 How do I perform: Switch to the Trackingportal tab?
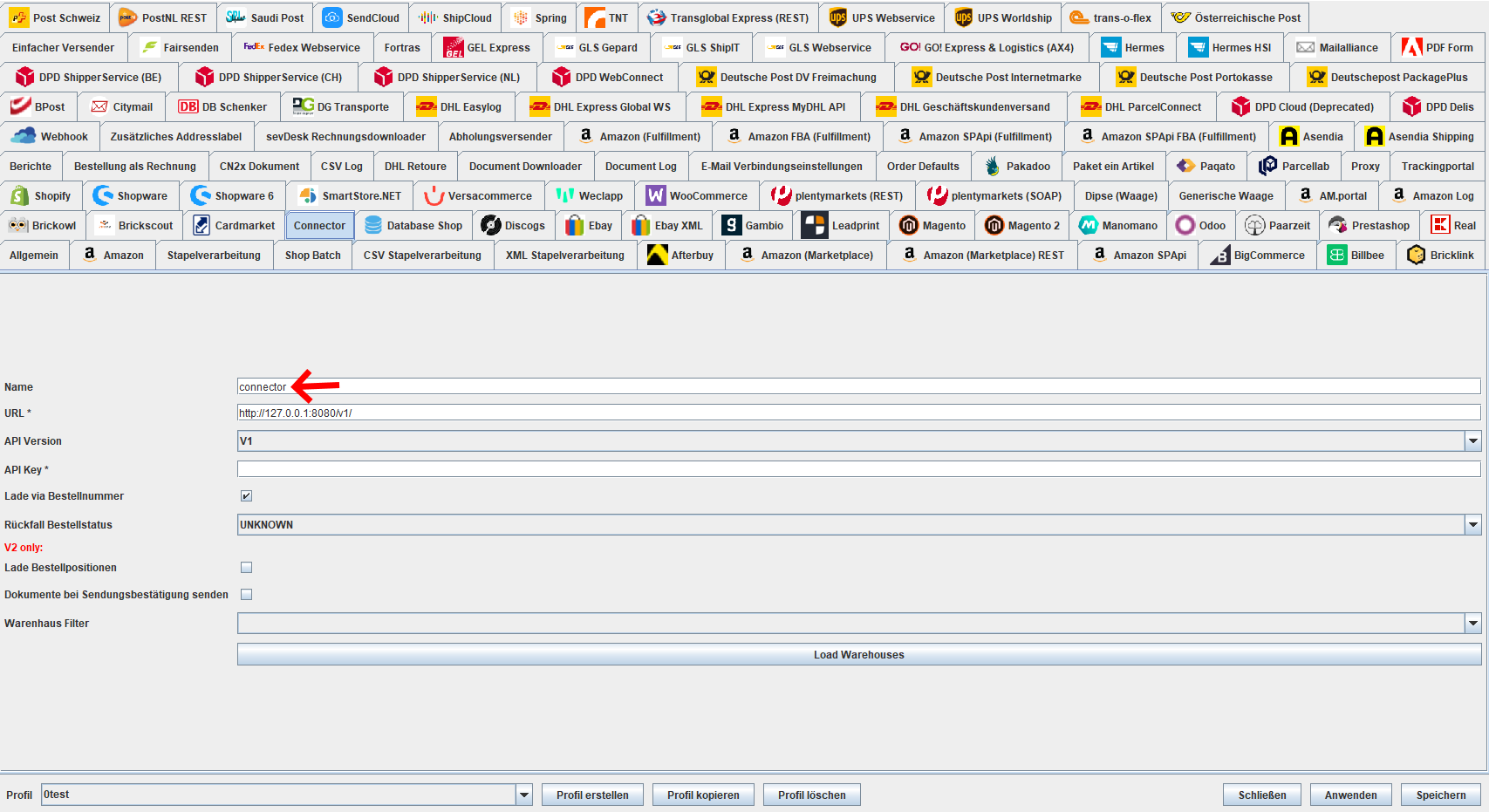(x=1438, y=166)
